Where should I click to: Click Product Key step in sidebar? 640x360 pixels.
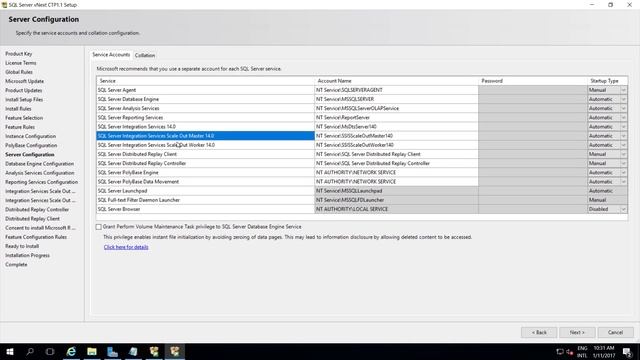(18, 54)
